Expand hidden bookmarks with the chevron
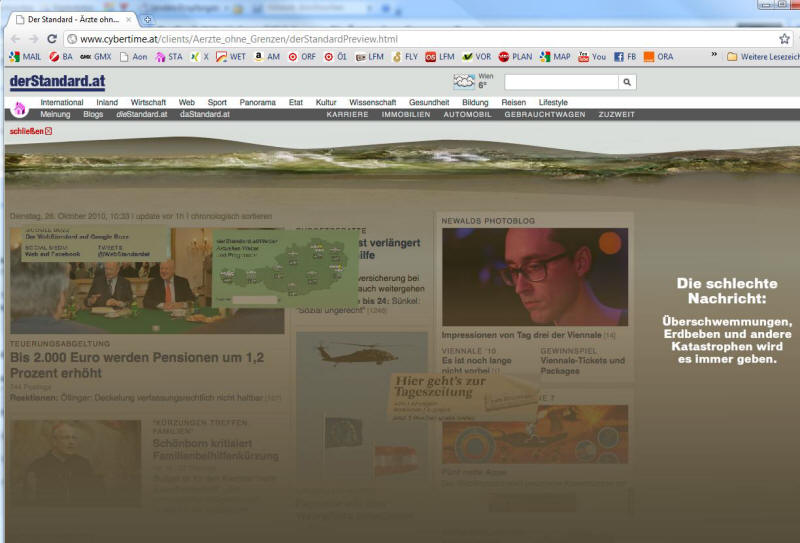Viewport: 800px width, 543px height. pos(714,54)
